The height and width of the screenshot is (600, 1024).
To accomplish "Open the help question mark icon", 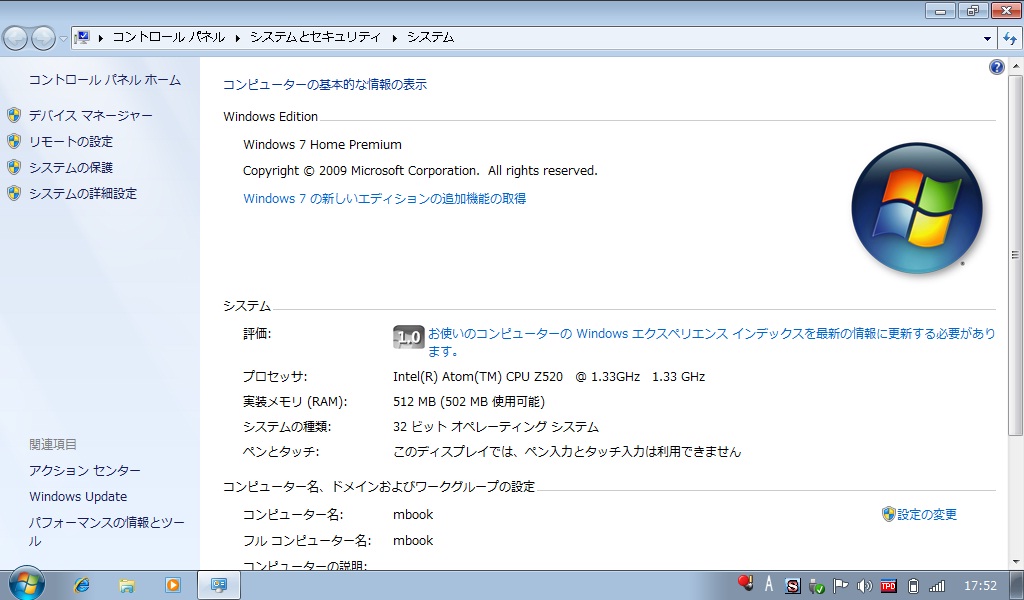I will click(997, 67).
